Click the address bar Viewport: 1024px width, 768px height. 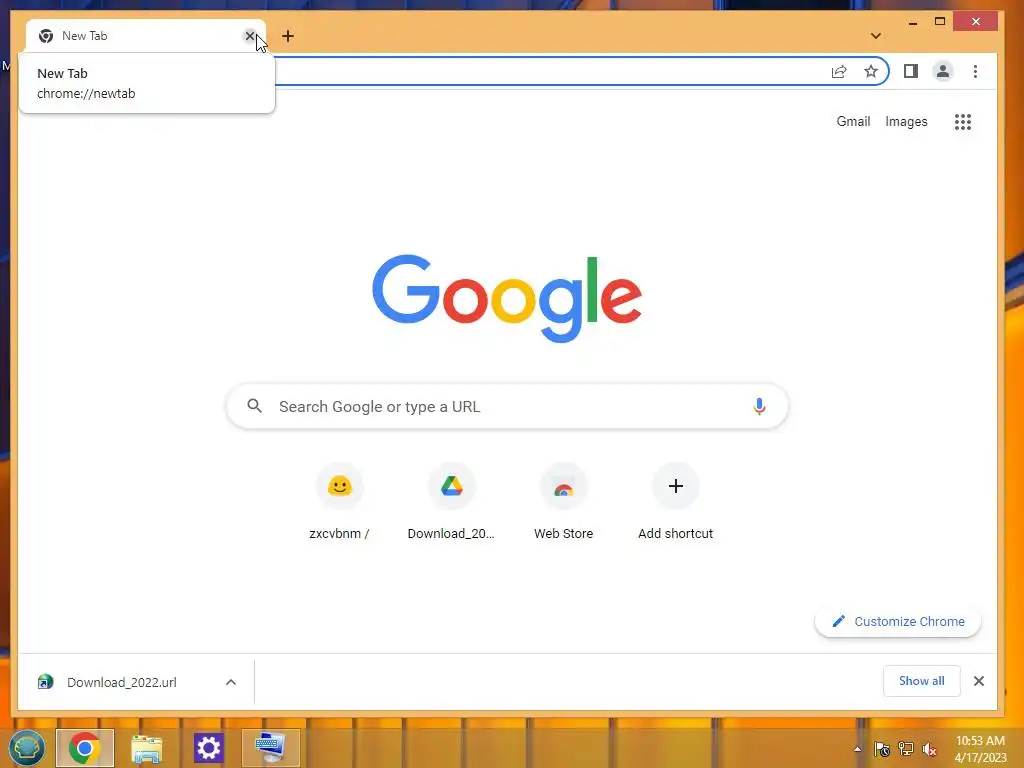549,72
